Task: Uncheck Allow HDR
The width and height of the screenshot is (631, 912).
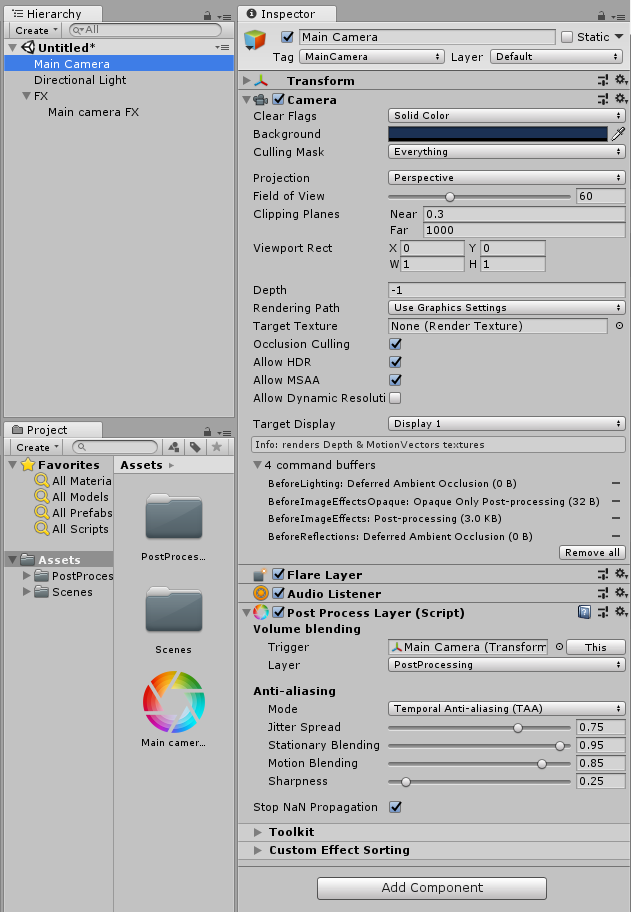Action: (x=395, y=362)
